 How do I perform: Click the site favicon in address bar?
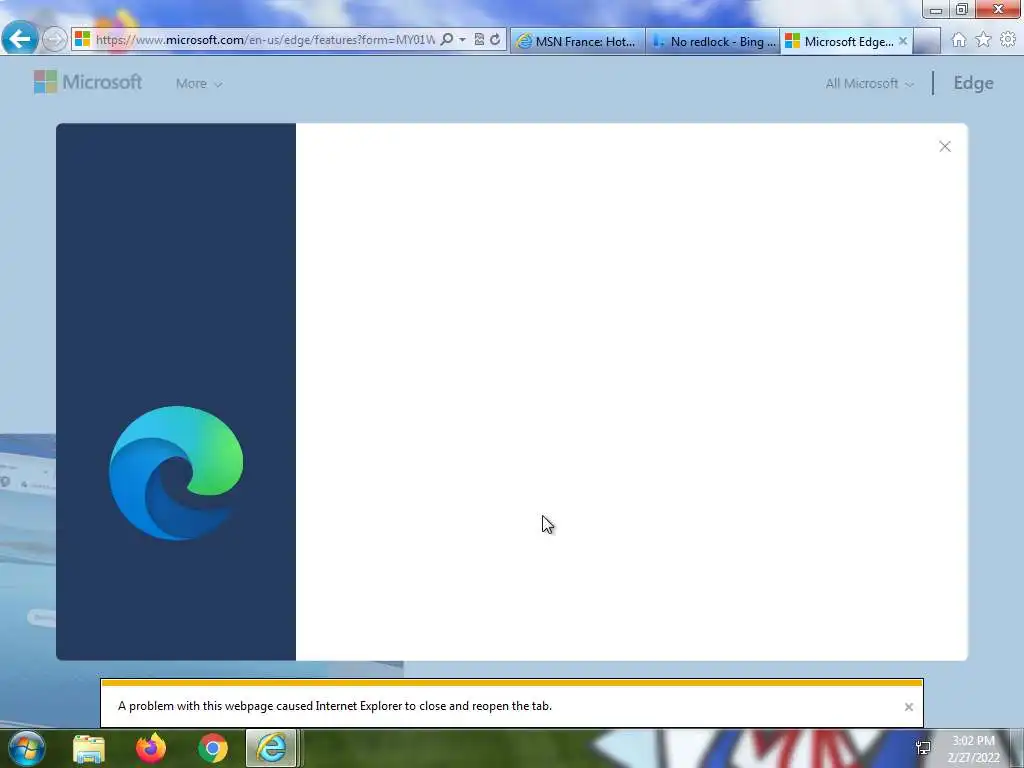[82, 40]
